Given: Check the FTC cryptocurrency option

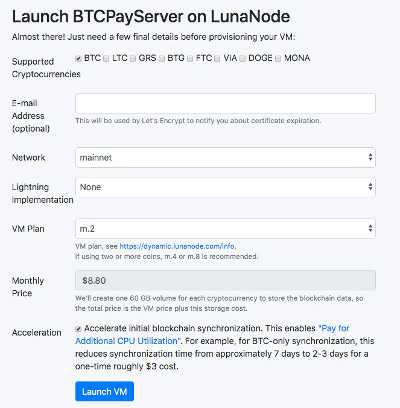Looking at the screenshot, I should 190,59.
